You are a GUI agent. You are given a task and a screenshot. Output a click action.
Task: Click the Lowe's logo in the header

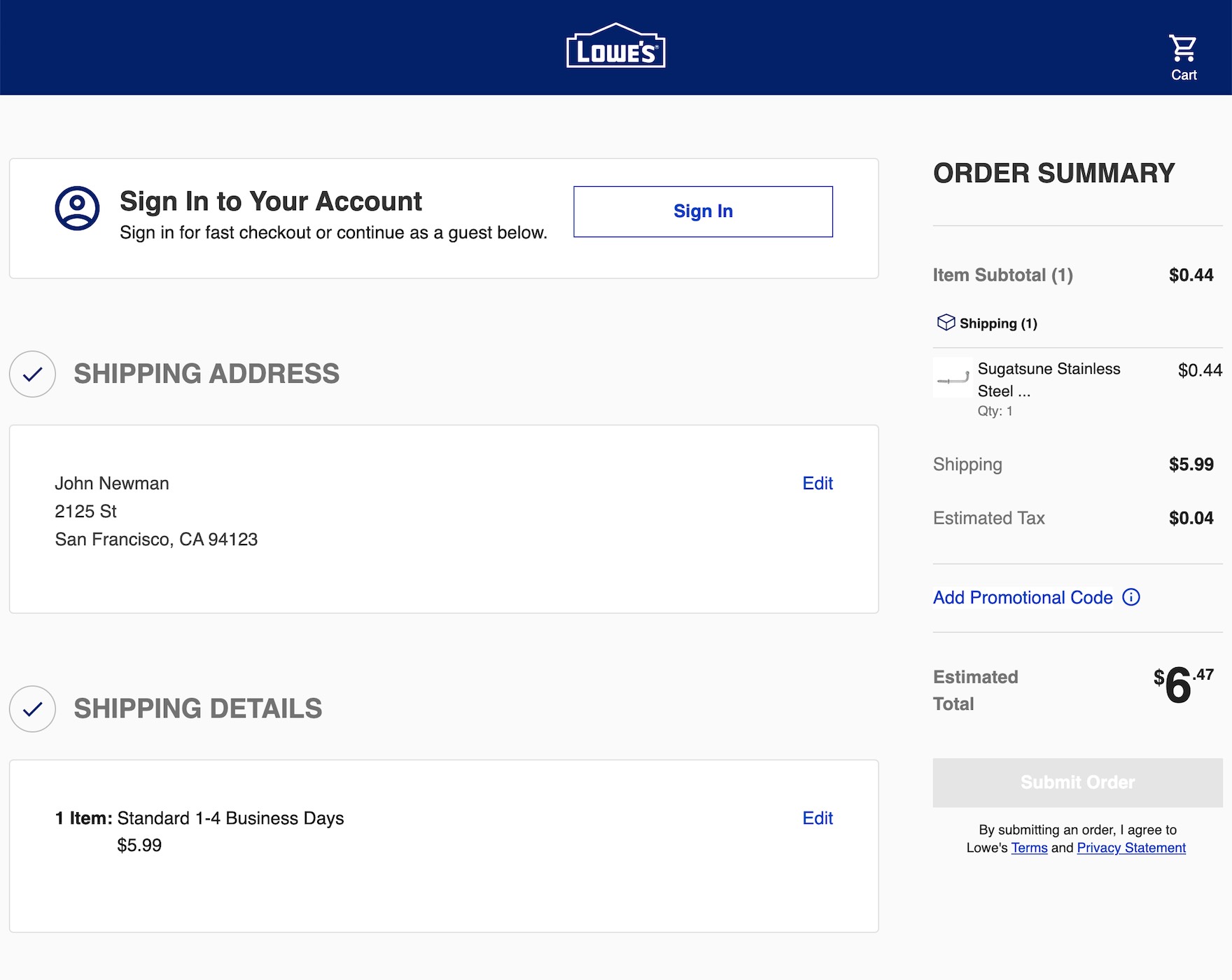tap(615, 47)
